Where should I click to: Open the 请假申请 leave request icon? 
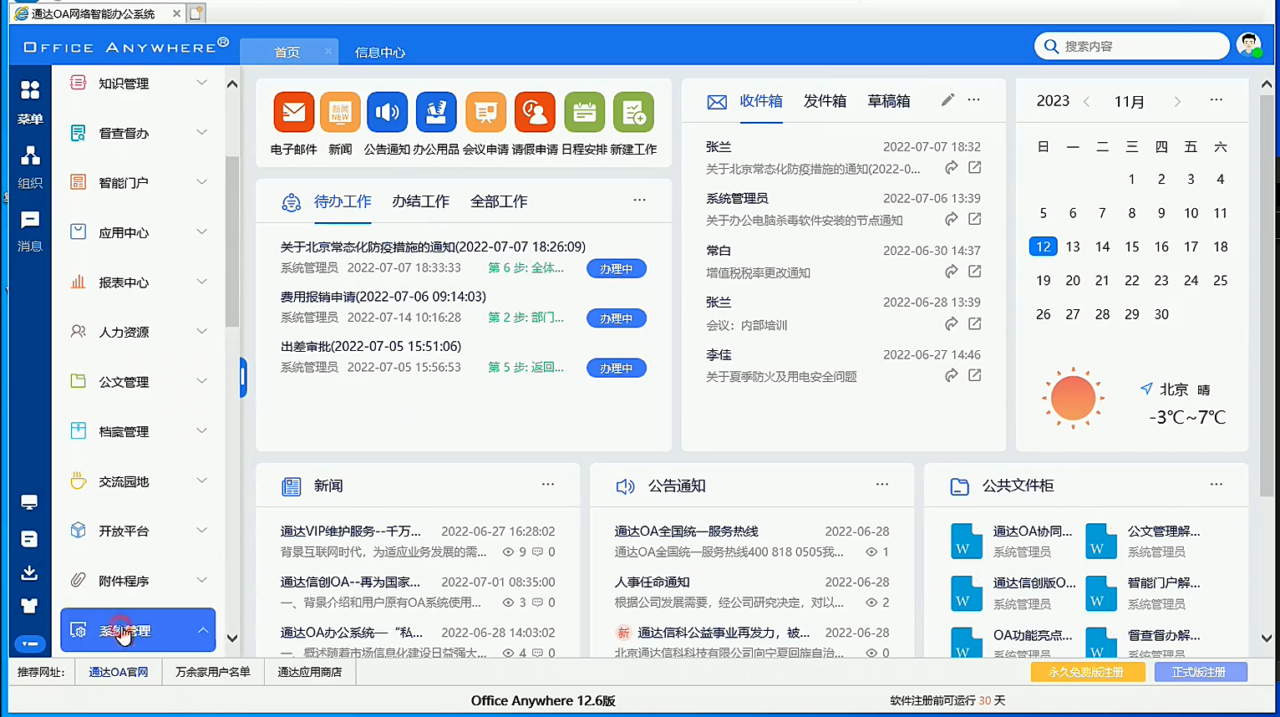[x=535, y=113]
